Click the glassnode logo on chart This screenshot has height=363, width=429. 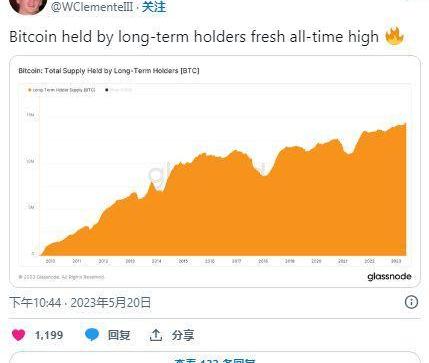[x=389, y=276]
